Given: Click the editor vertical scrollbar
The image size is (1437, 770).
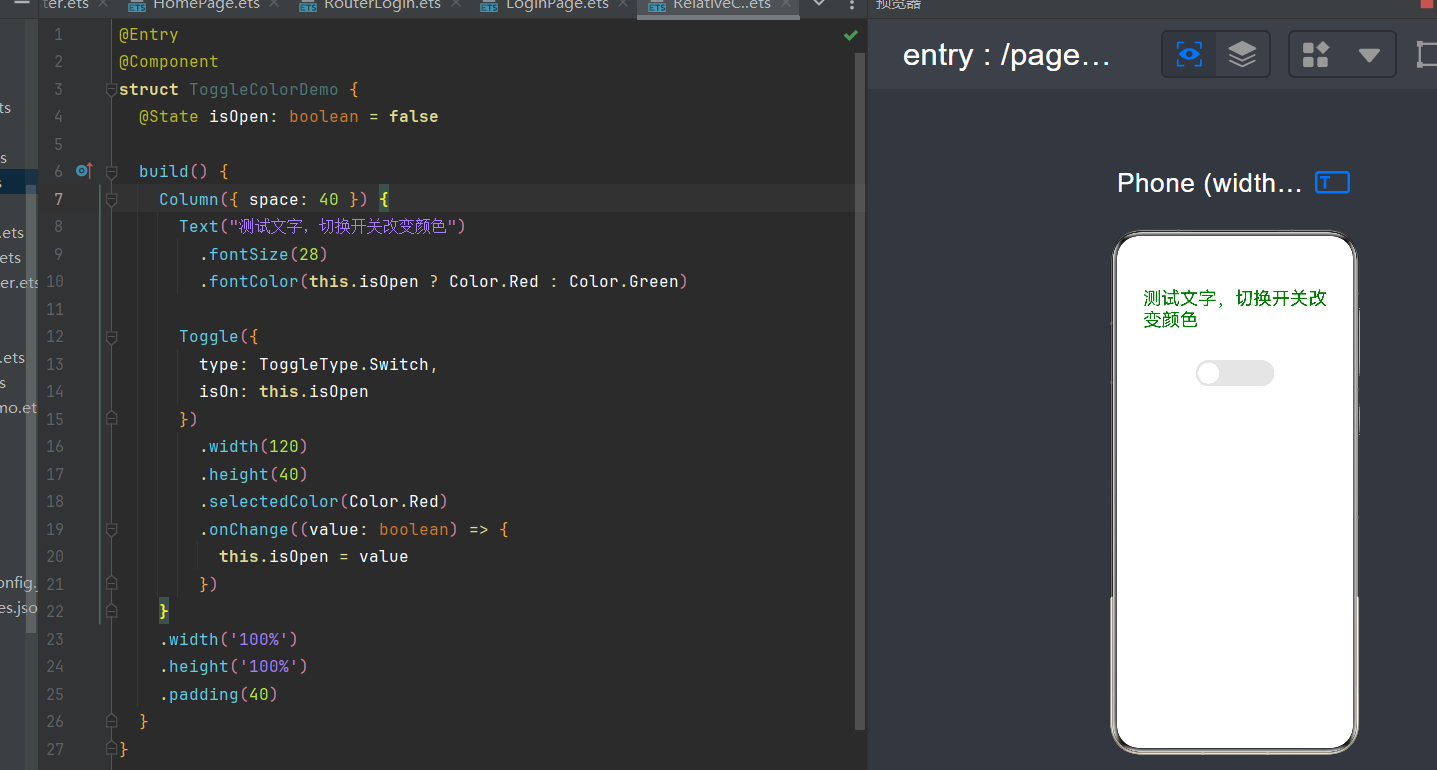Looking at the screenshot, I should pyautogui.click(x=860, y=390).
